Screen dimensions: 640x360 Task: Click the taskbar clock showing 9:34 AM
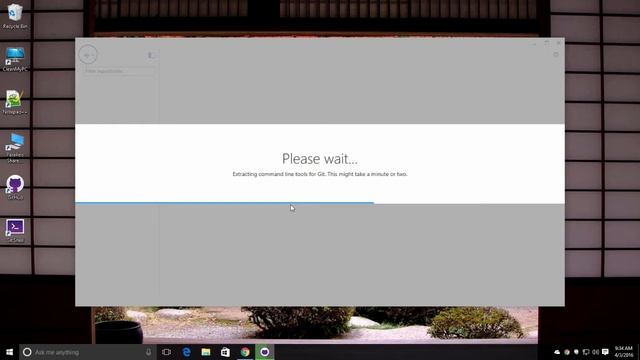[623, 352]
